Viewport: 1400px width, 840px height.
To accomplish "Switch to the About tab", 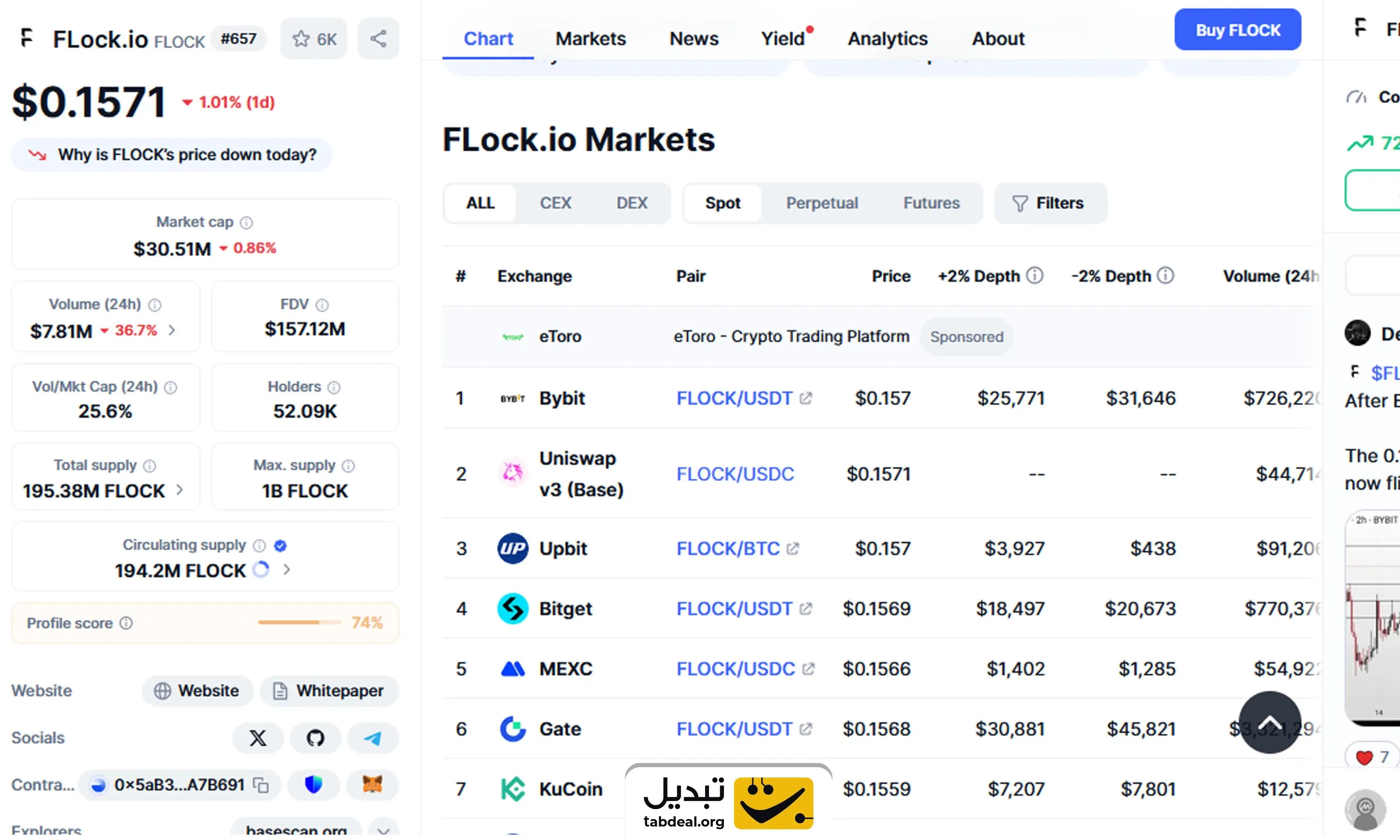I will click(x=998, y=39).
